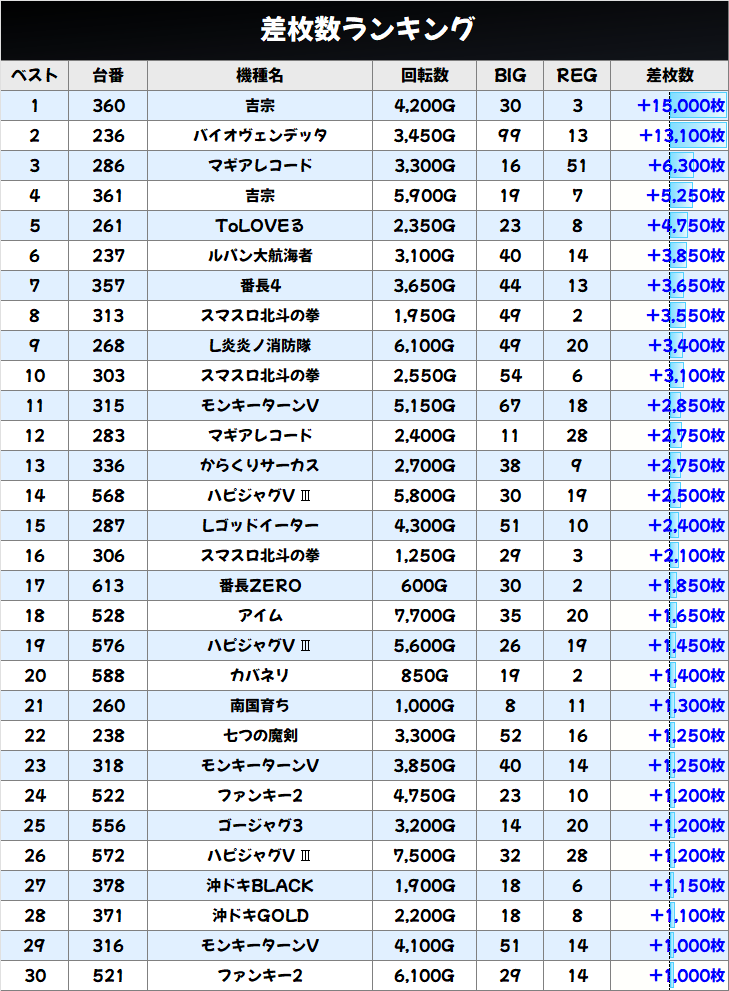This screenshot has width=729, height=991.
Task: Select 番長4 machine name
Action: pyautogui.click(x=260, y=286)
